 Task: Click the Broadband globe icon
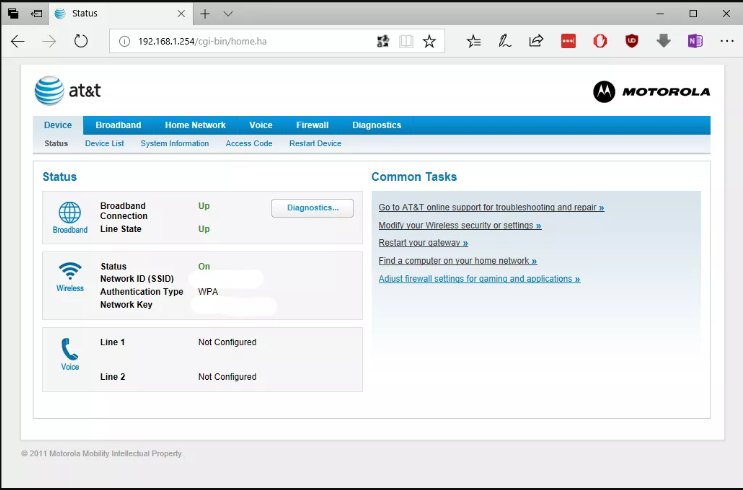[70, 212]
